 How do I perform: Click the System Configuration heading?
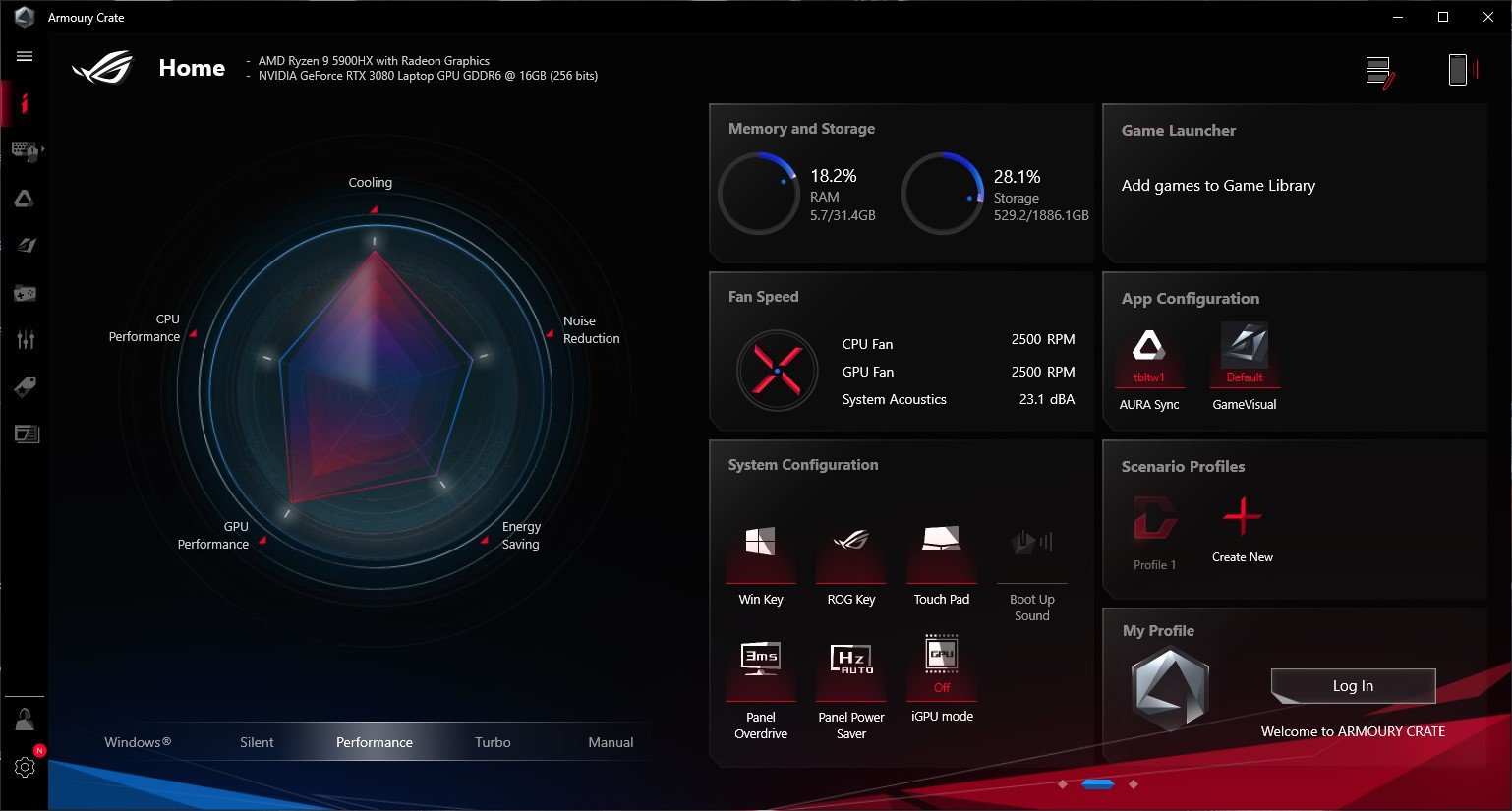click(x=803, y=465)
